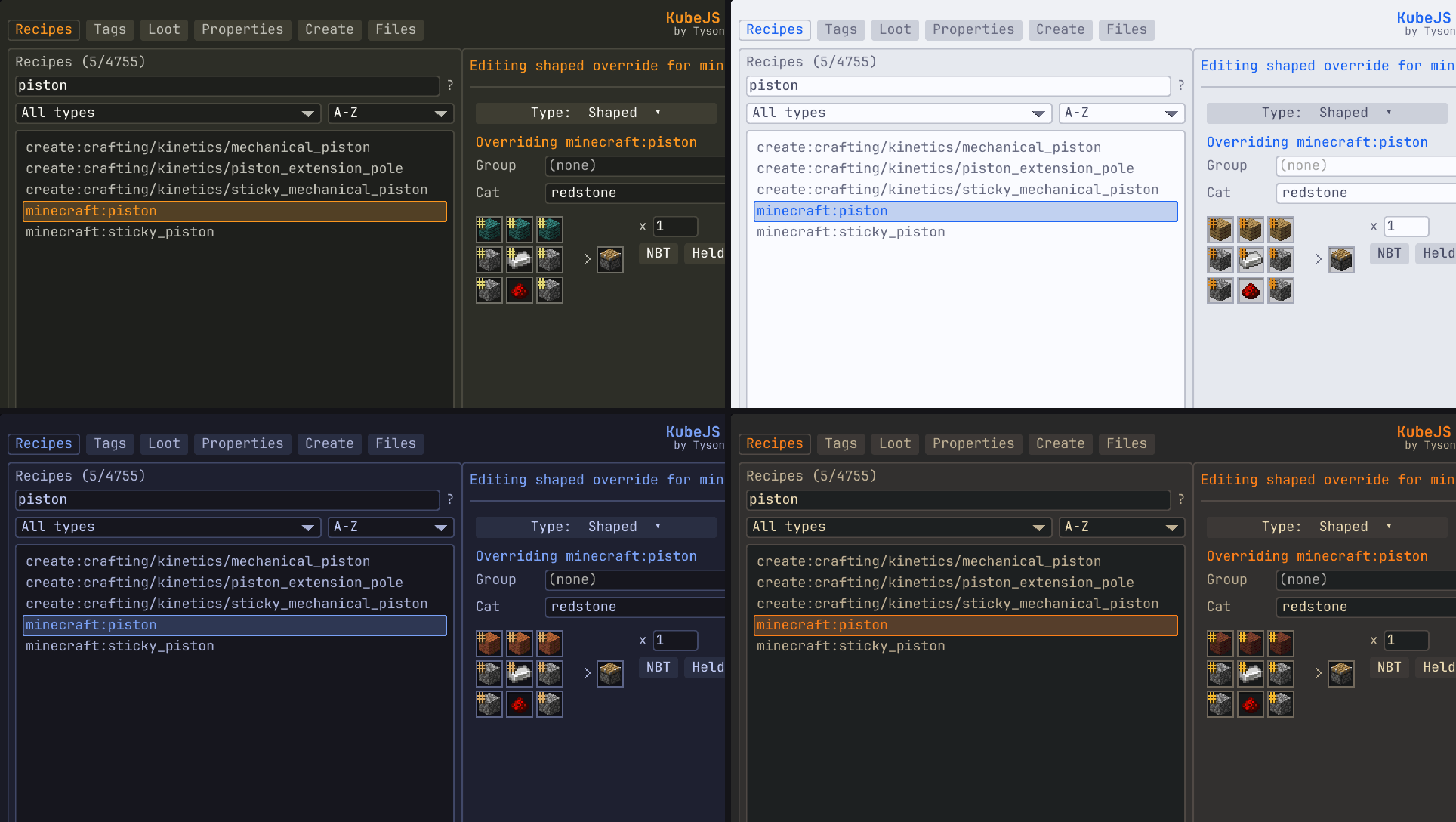Select the bottom-right cobblestone slot in the top-left panel grid
The width and height of the screenshot is (1456, 822).
click(x=550, y=290)
